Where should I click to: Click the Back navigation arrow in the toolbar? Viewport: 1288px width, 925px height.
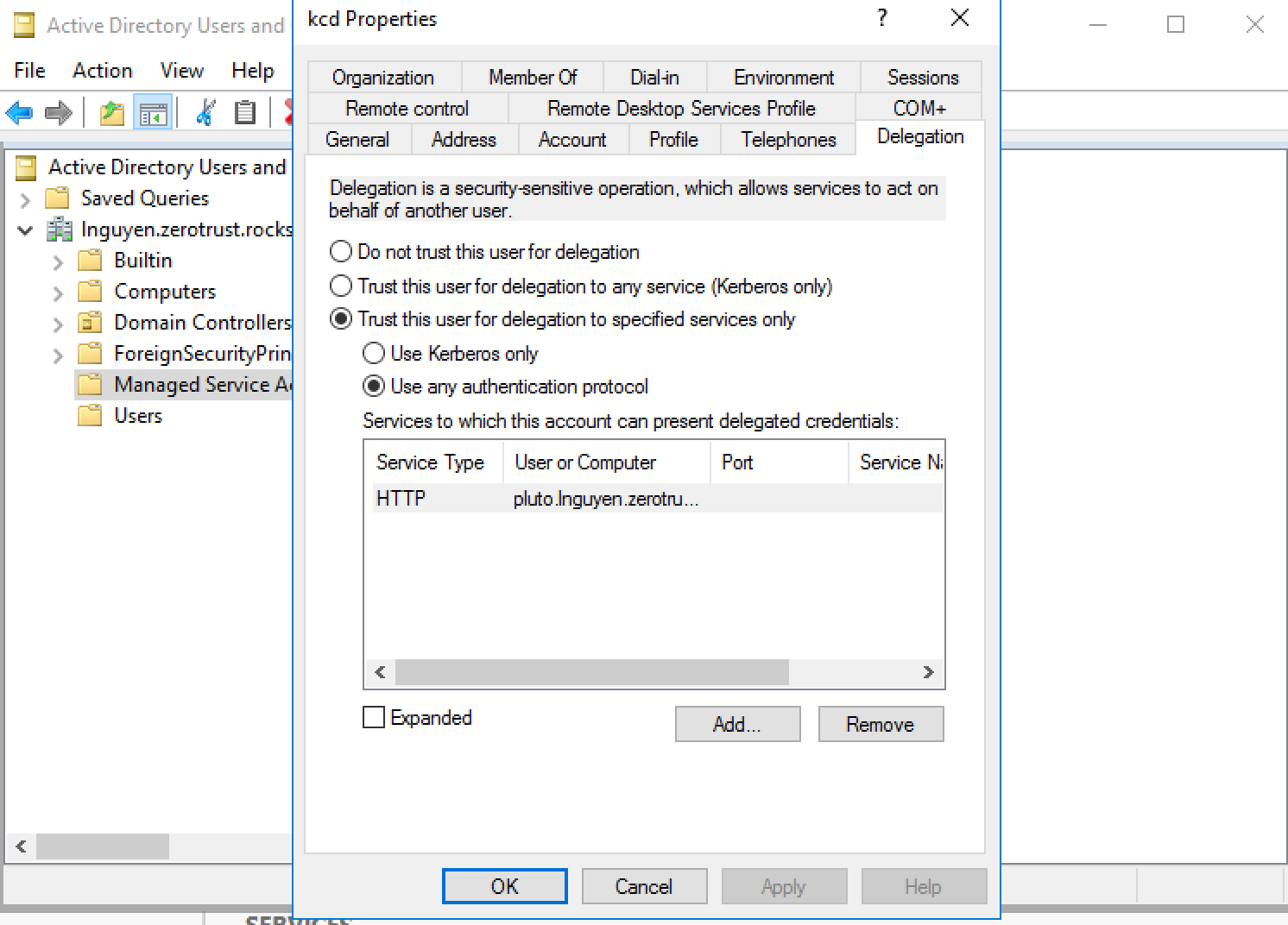pos(19,112)
